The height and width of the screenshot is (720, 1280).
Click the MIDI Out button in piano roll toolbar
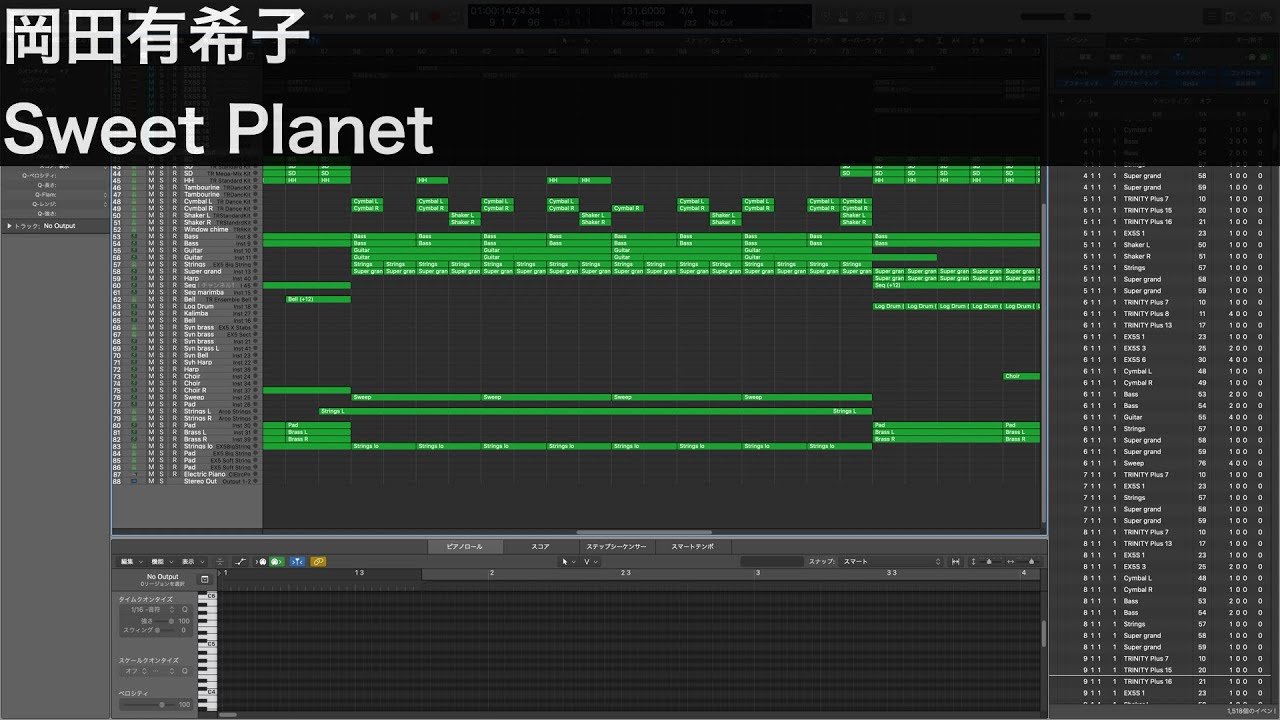277,562
